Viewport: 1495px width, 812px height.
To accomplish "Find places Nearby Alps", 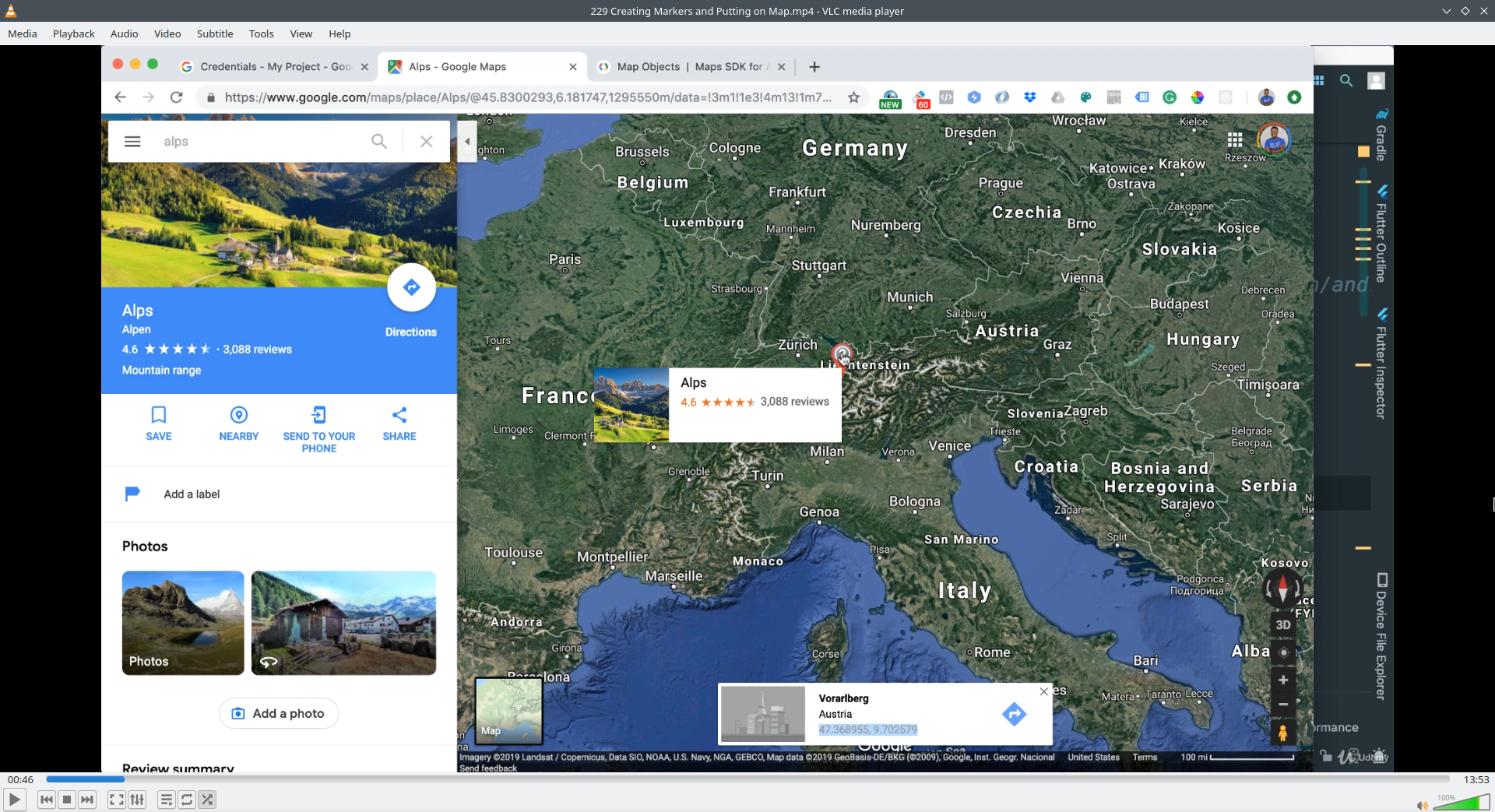I will (239, 424).
